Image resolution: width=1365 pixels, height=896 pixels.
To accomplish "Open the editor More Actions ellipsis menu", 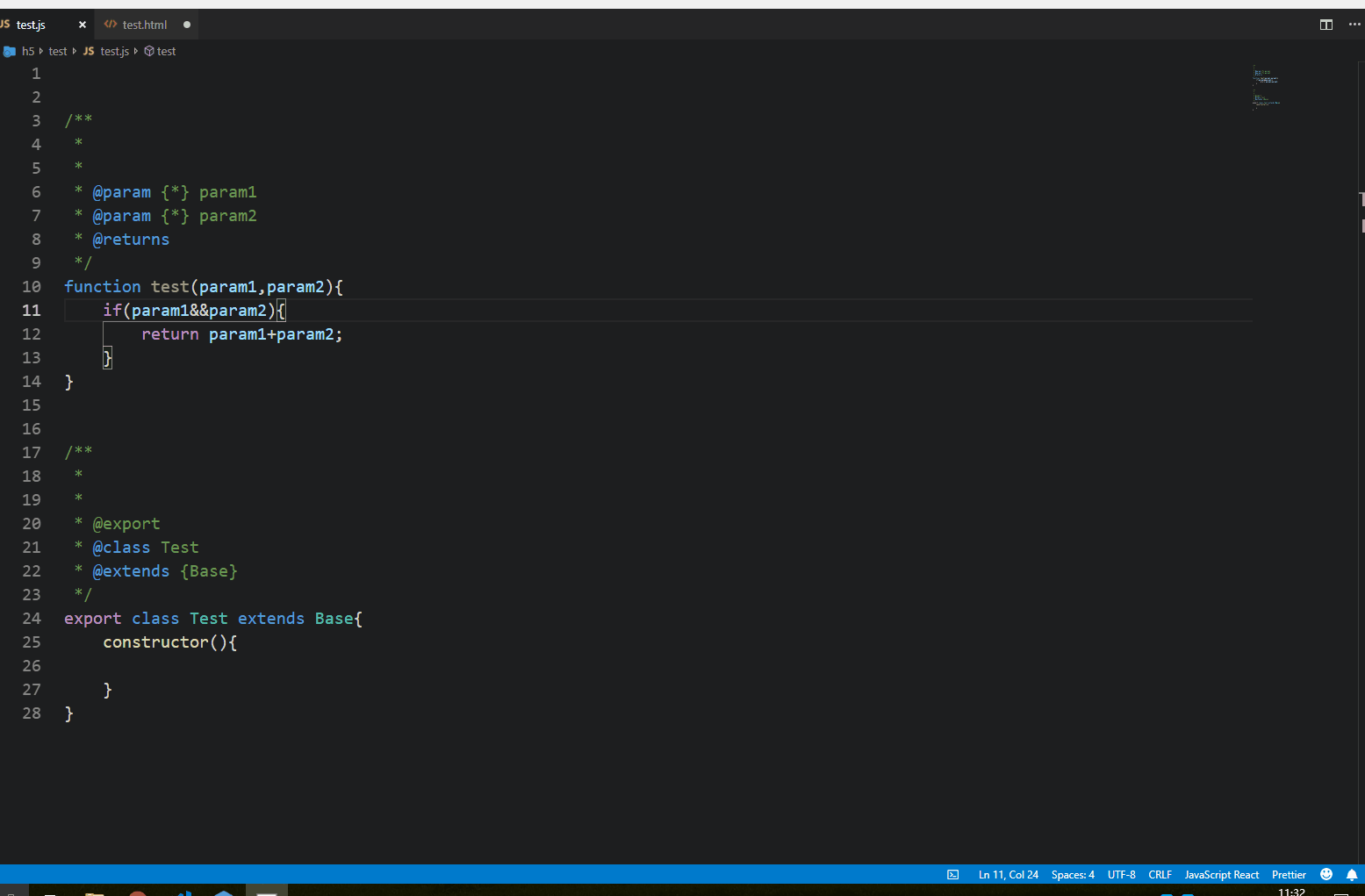I will [x=1354, y=25].
